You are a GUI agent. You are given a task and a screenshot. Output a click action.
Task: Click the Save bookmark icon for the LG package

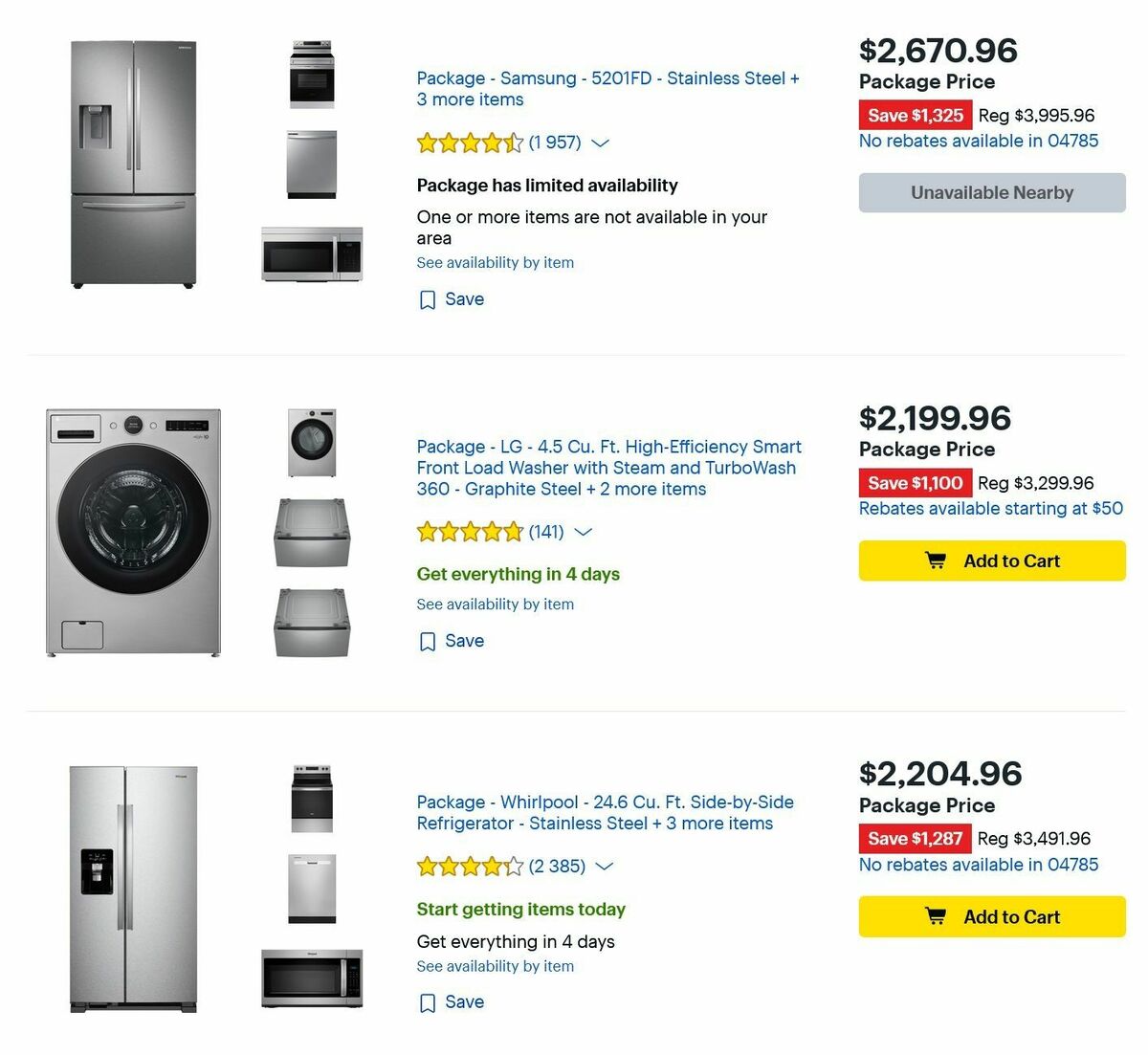pos(428,641)
